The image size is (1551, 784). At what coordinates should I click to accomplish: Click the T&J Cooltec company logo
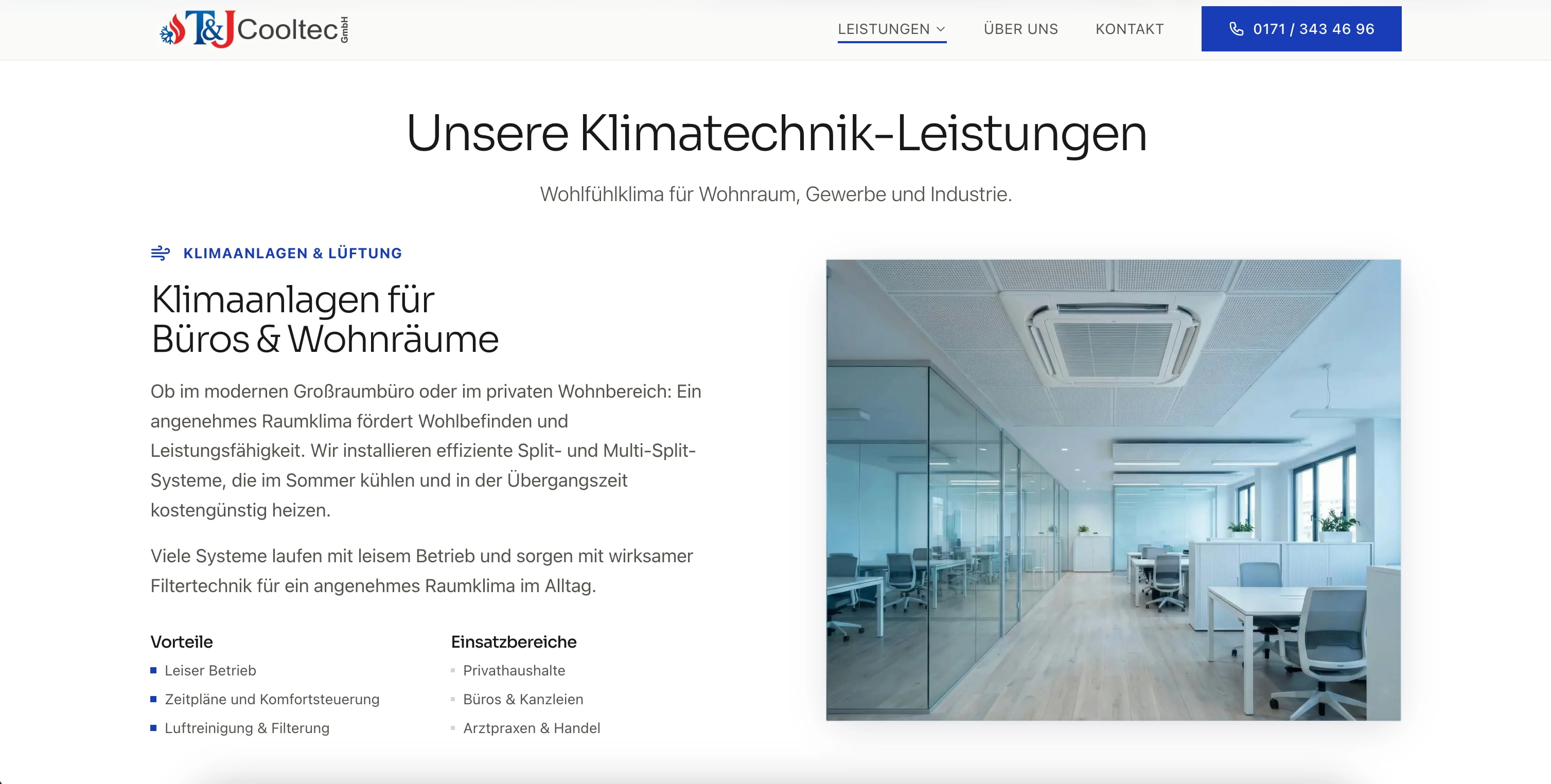click(x=252, y=29)
